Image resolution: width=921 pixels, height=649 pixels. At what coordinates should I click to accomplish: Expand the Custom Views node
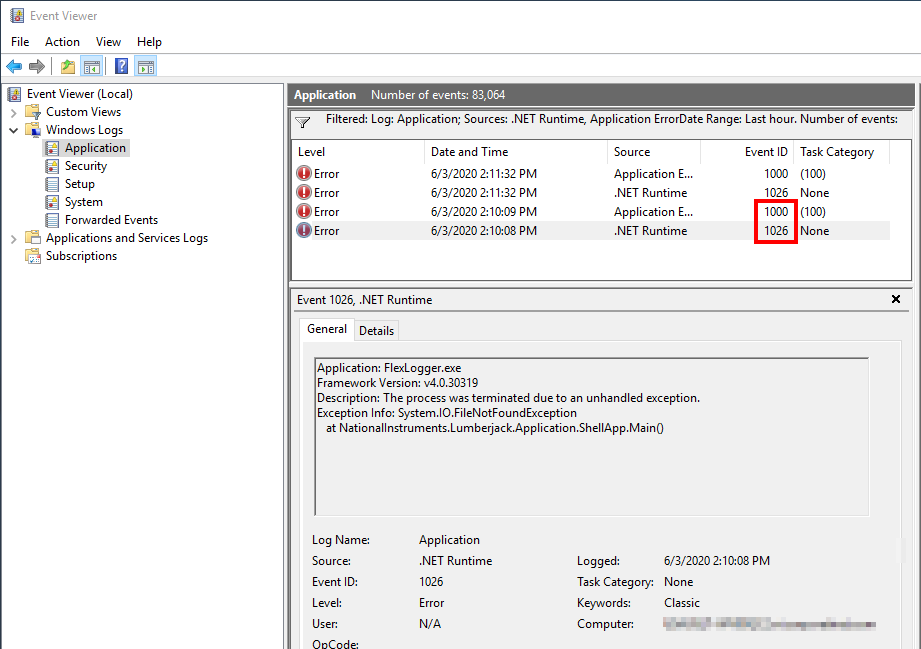tap(14, 112)
